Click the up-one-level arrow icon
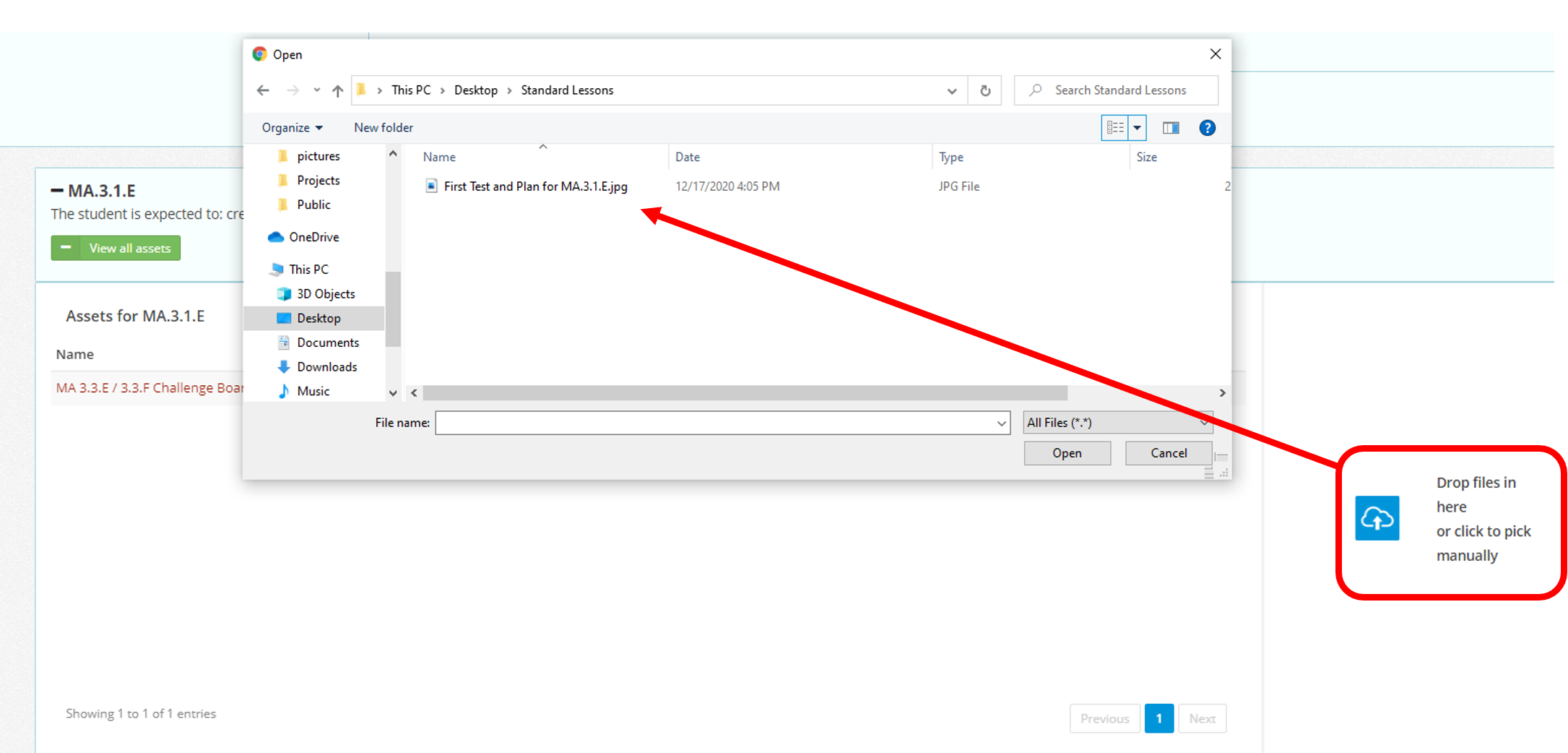The height and width of the screenshot is (753, 1568). click(x=337, y=90)
